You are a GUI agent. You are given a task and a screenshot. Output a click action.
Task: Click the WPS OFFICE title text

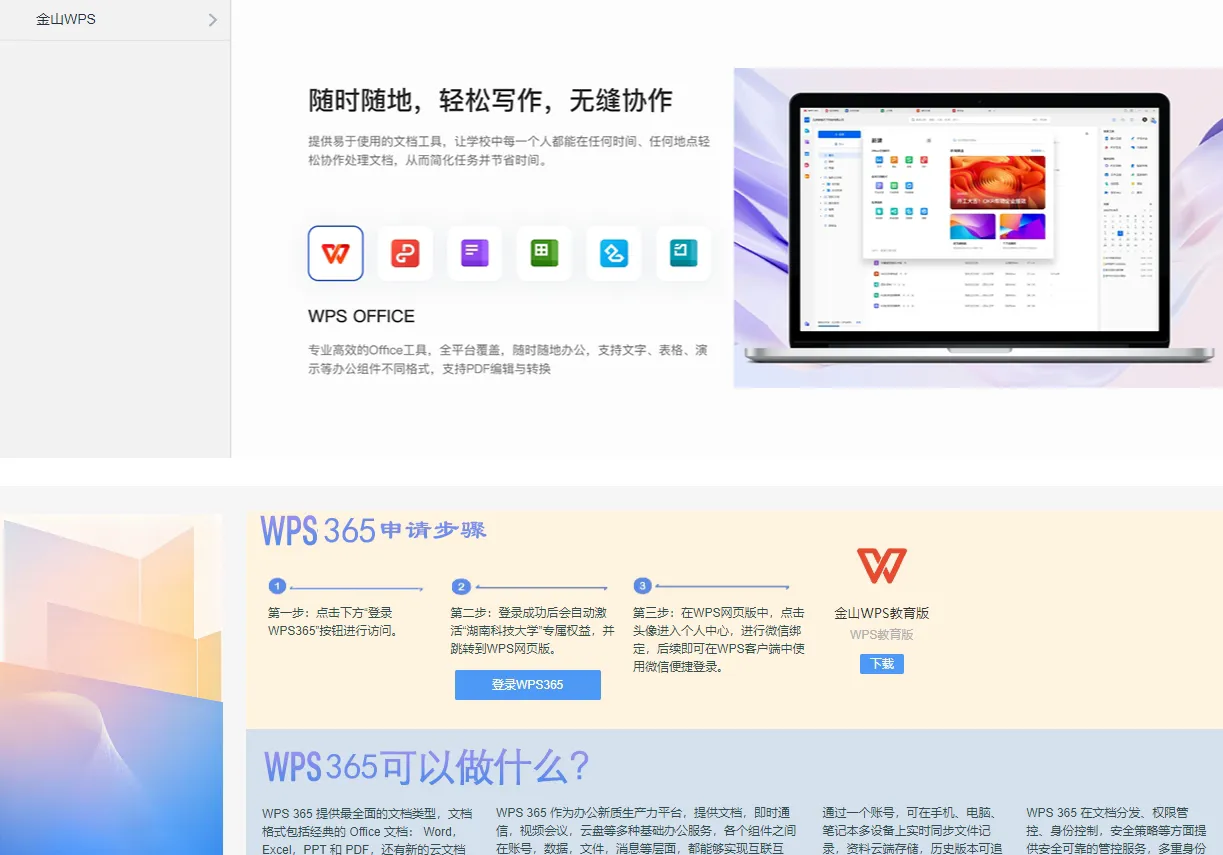361,316
